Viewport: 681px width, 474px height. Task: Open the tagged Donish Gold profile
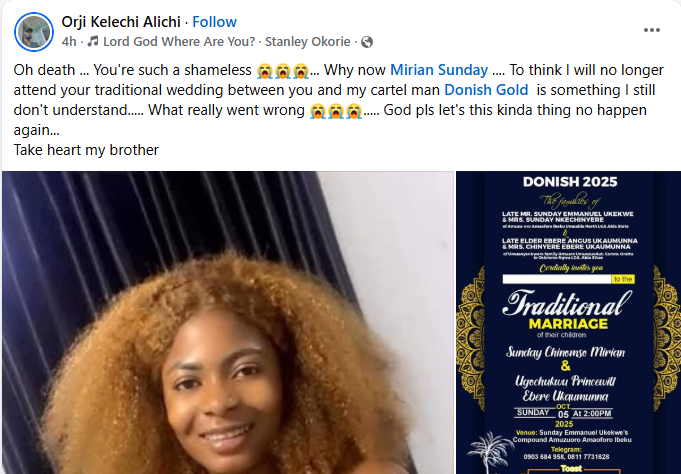coord(486,90)
